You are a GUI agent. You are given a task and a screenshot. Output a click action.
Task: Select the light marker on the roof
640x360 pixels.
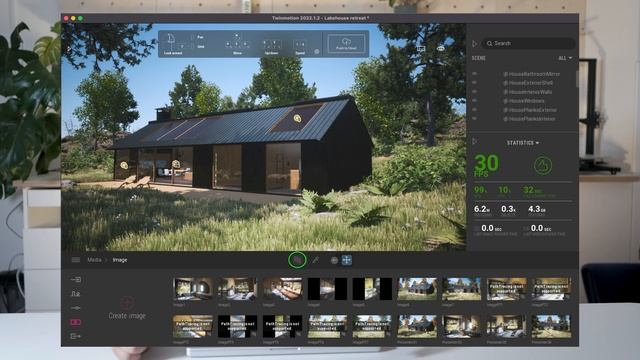click(298, 118)
